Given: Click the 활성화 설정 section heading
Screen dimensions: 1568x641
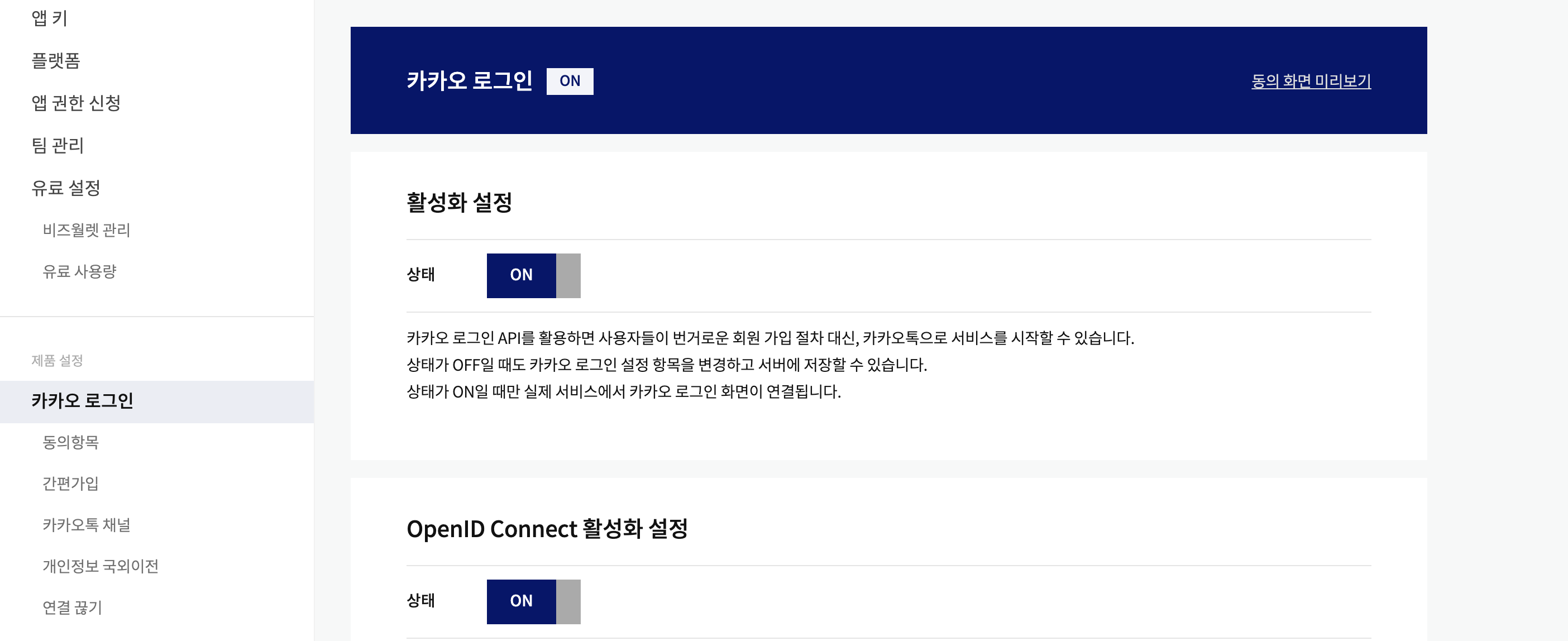Looking at the screenshot, I should 459,202.
